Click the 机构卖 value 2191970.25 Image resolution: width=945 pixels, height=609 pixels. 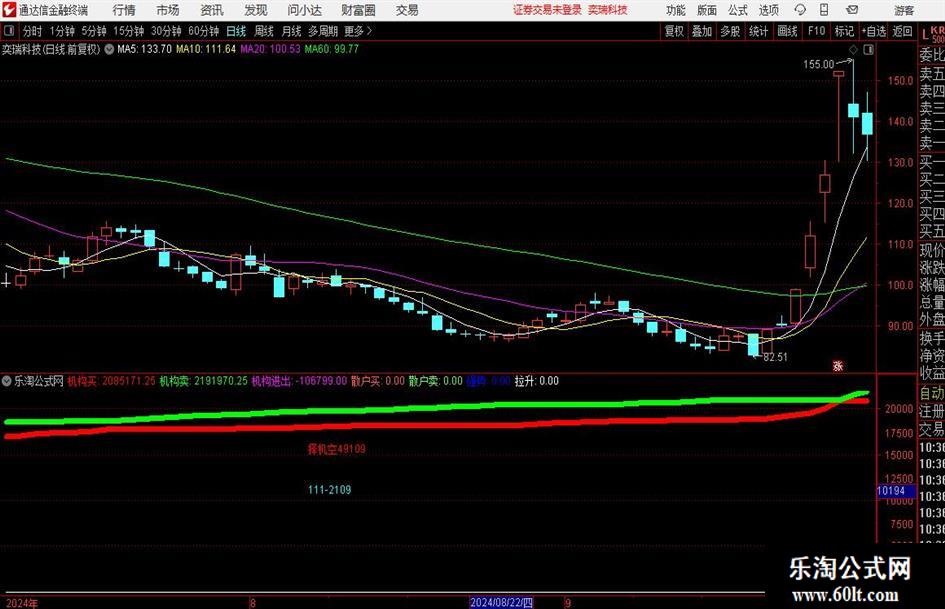(221, 381)
